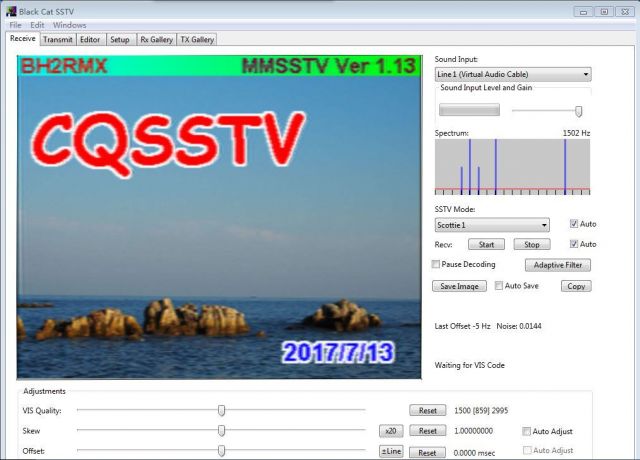The image size is (640, 460).
Task: Open the Edit menu
Action: [x=37, y=25]
